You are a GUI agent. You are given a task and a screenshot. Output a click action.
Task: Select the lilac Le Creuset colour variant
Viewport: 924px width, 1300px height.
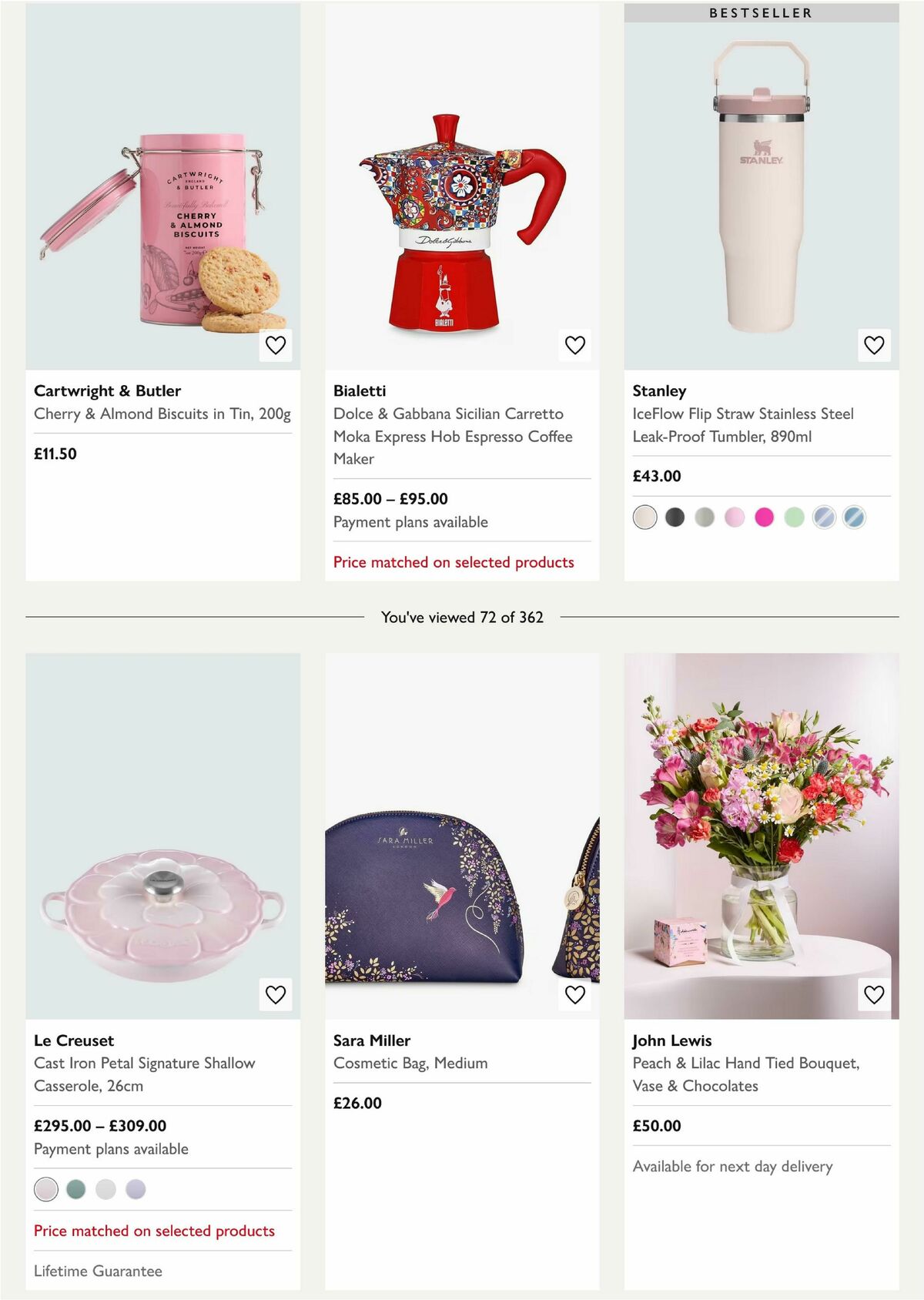tap(136, 1189)
